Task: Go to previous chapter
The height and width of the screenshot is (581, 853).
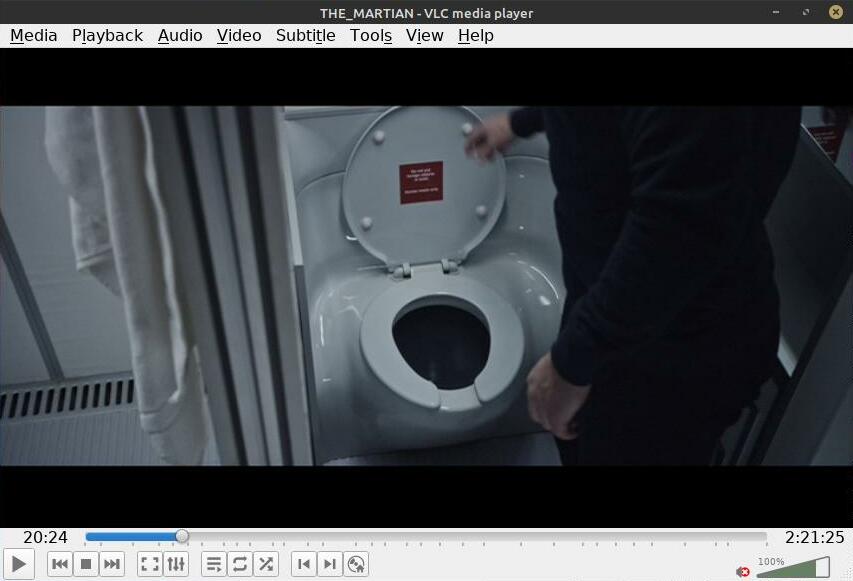Action: [x=304, y=564]
